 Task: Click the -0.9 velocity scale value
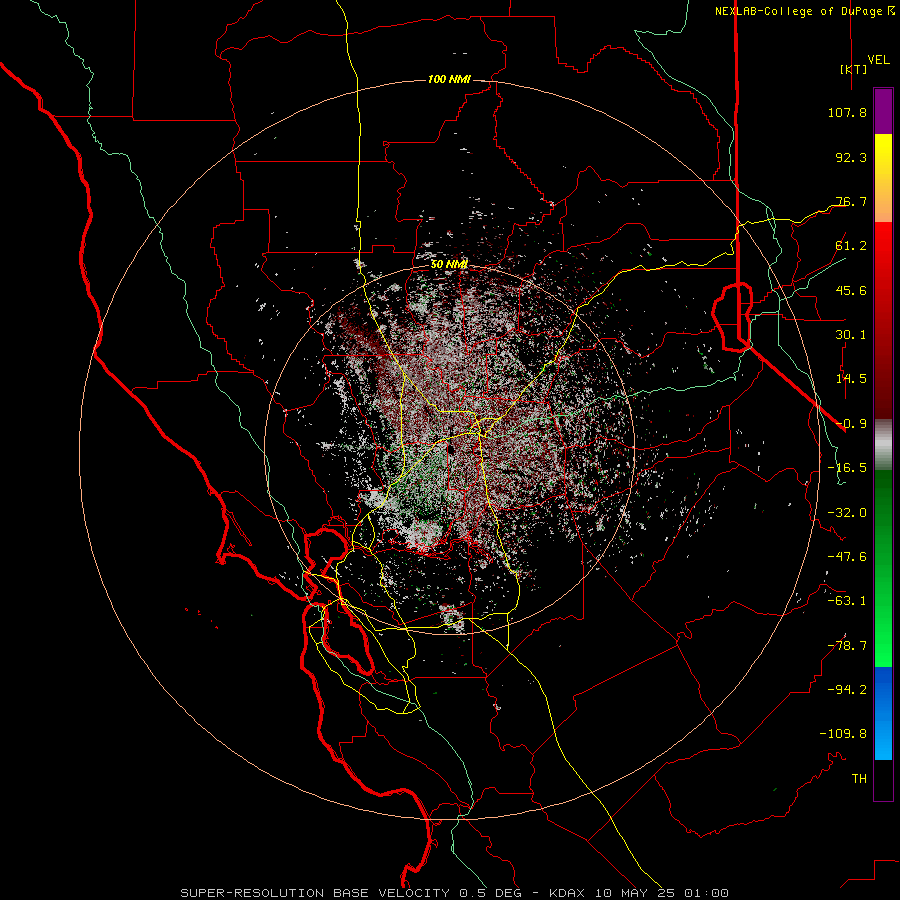click(x=851, y=424)
